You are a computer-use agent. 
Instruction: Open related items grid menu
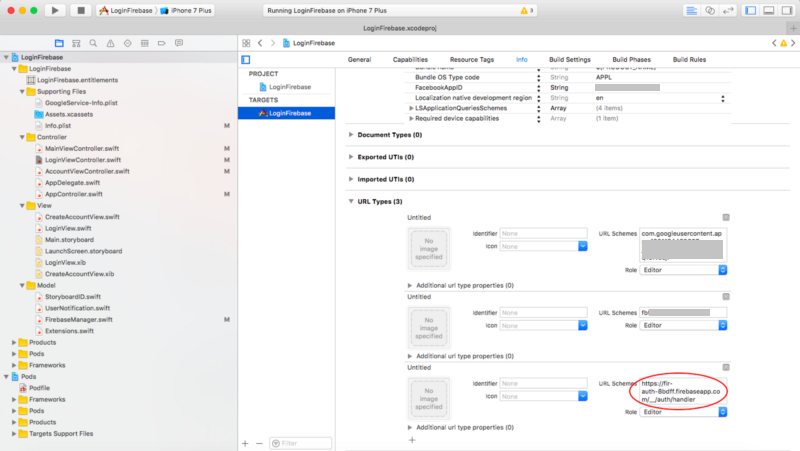point(246,43)
